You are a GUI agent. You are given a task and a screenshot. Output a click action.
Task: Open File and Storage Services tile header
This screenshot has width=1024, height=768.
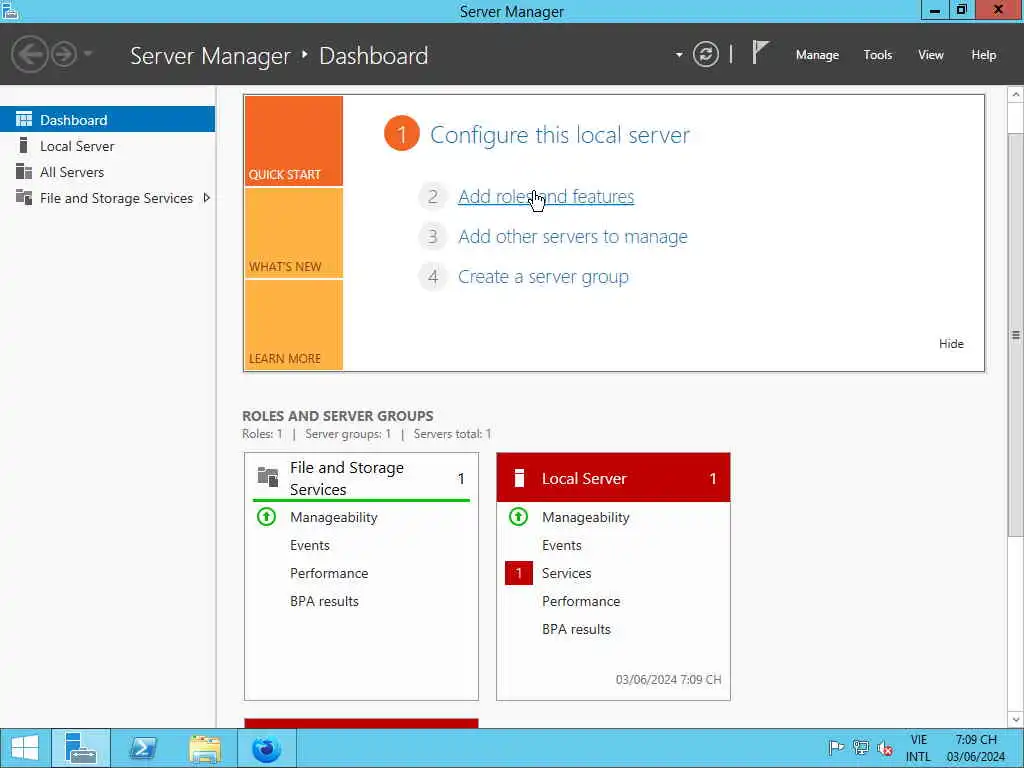pyautogui.click(x=361, y=478)
